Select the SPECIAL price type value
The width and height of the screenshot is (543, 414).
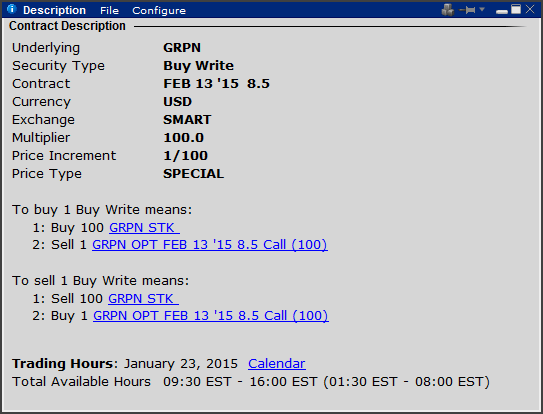coord(194,174)
